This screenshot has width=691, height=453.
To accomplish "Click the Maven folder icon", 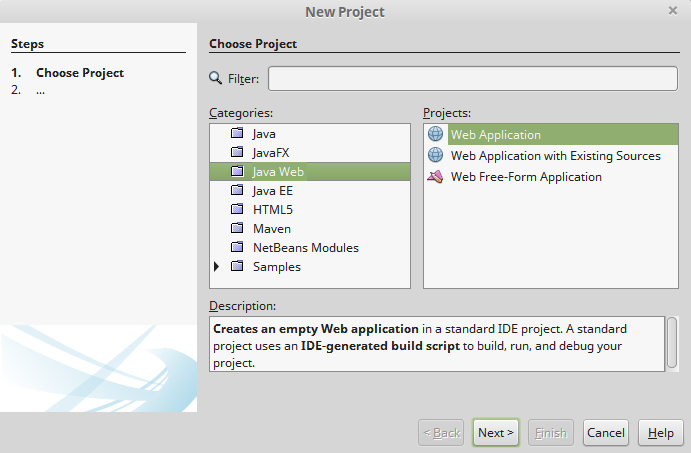I will (237, 229).
